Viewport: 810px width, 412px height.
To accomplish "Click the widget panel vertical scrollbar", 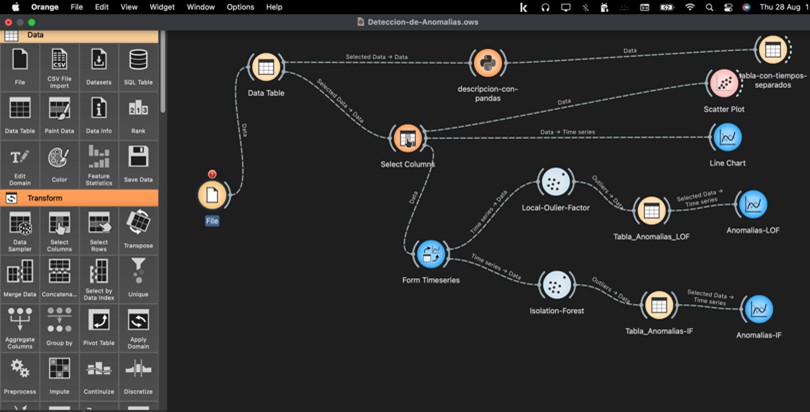I will click(x=164, y=80).
